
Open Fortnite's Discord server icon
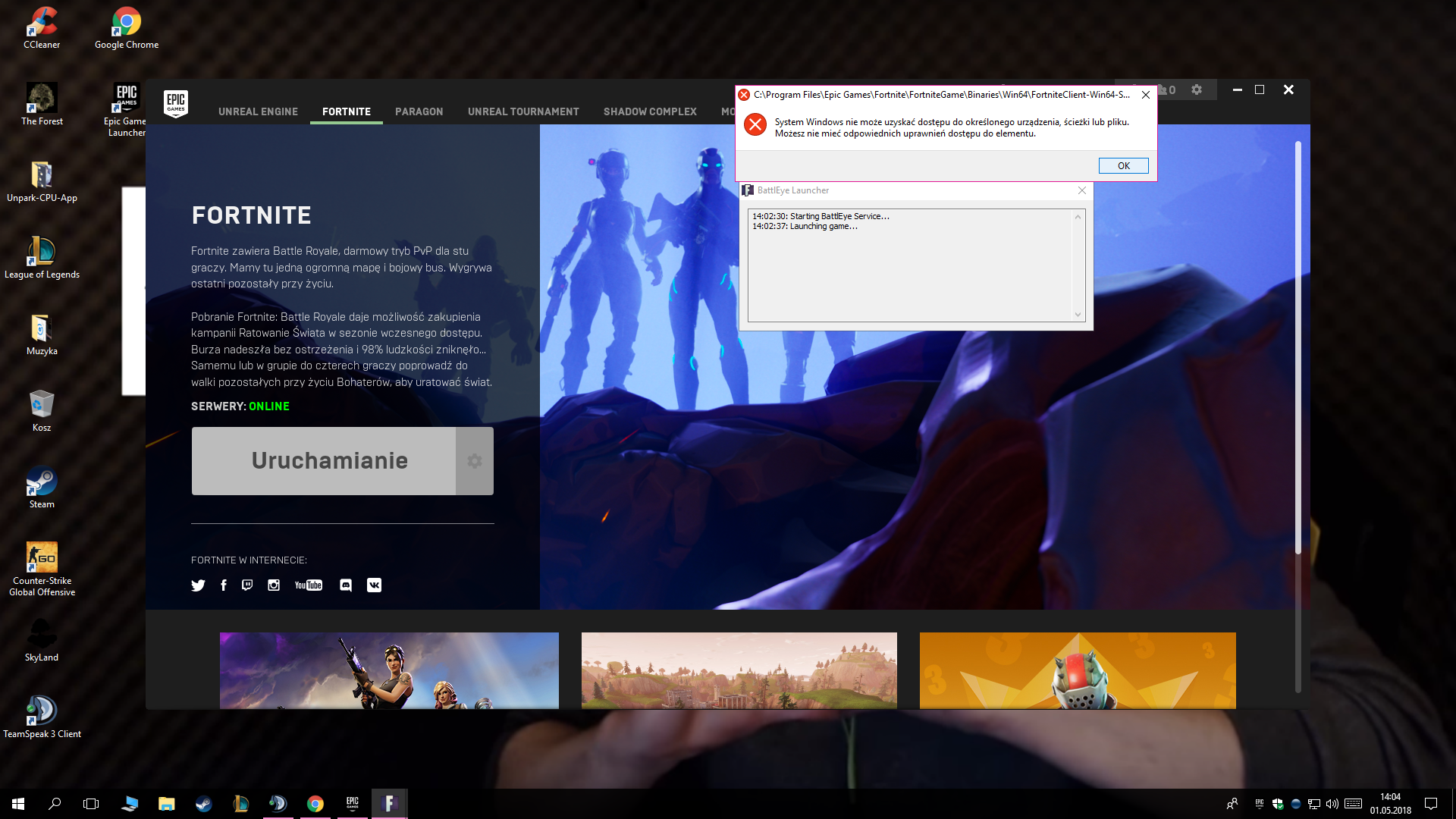[x=346, y=585]
